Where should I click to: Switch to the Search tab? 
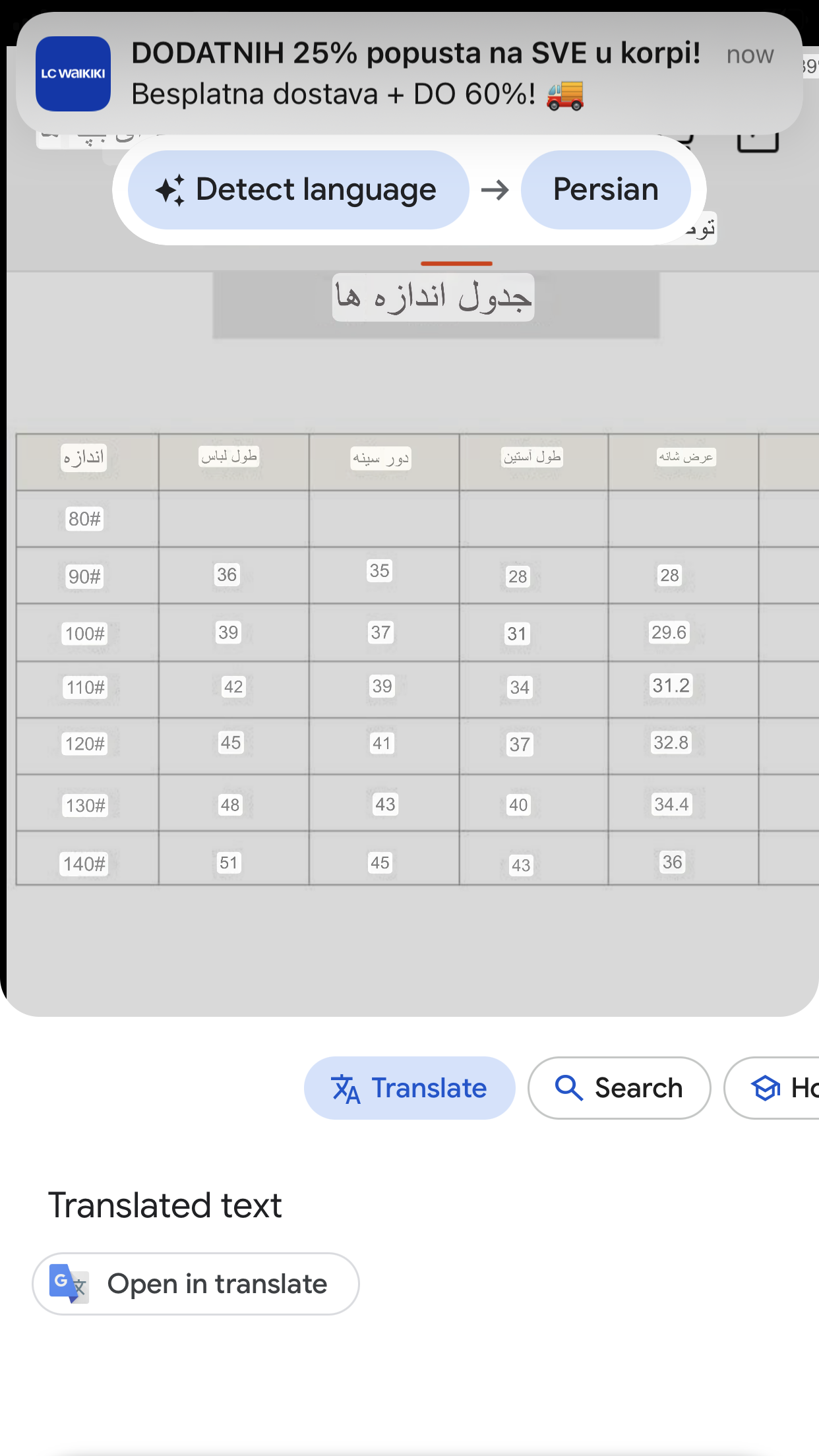click(619, 1088)
